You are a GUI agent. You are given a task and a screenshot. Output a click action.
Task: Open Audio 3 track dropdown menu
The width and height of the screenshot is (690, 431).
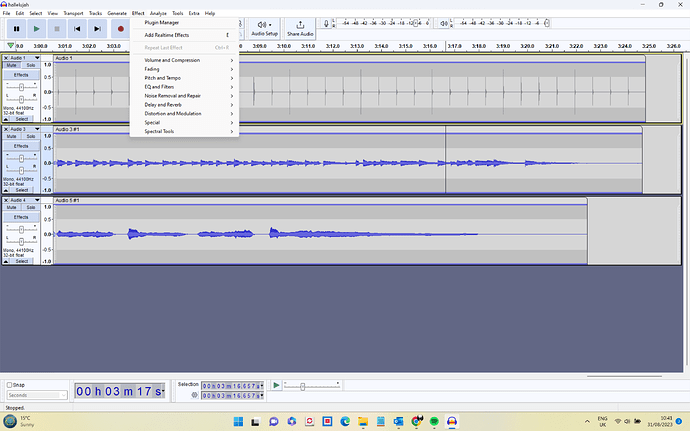(x=37, y=129)
